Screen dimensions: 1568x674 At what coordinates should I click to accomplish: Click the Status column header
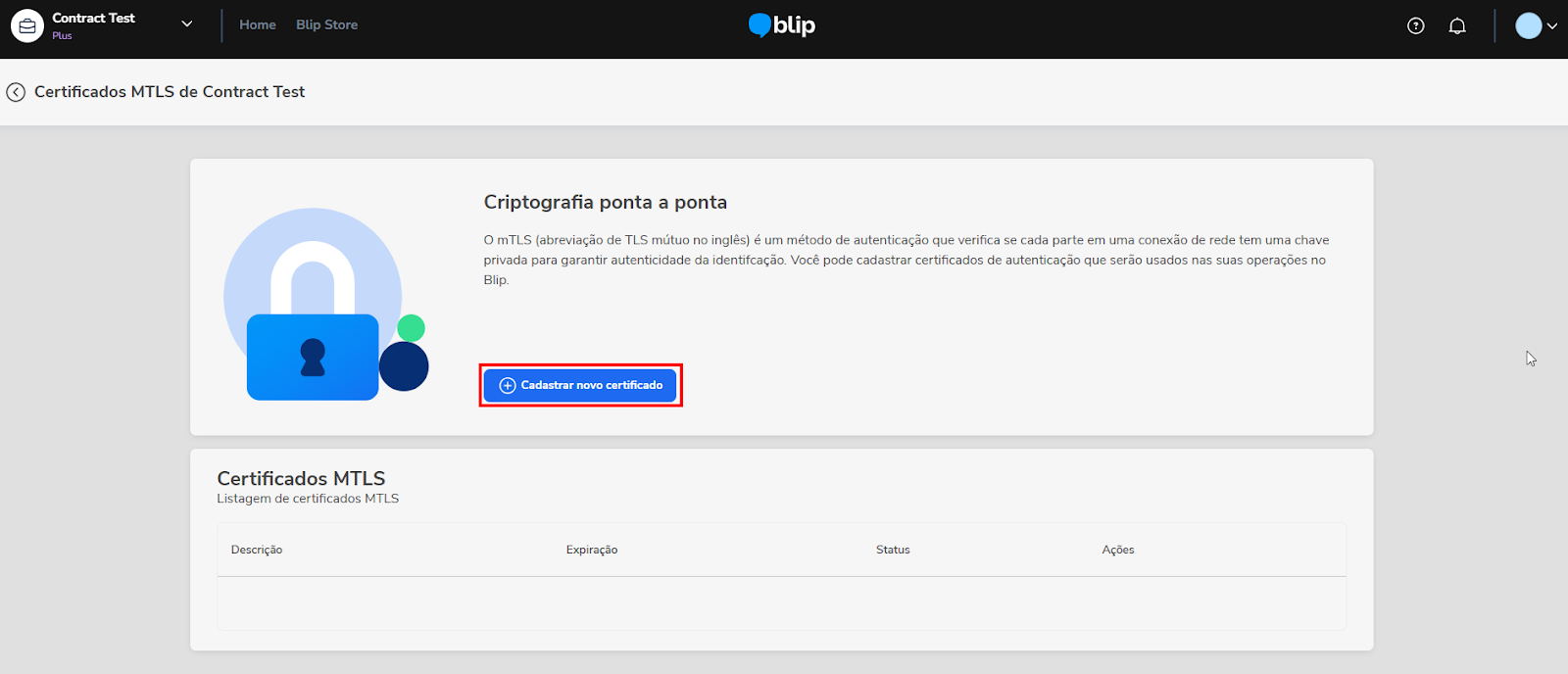(893, 550)
